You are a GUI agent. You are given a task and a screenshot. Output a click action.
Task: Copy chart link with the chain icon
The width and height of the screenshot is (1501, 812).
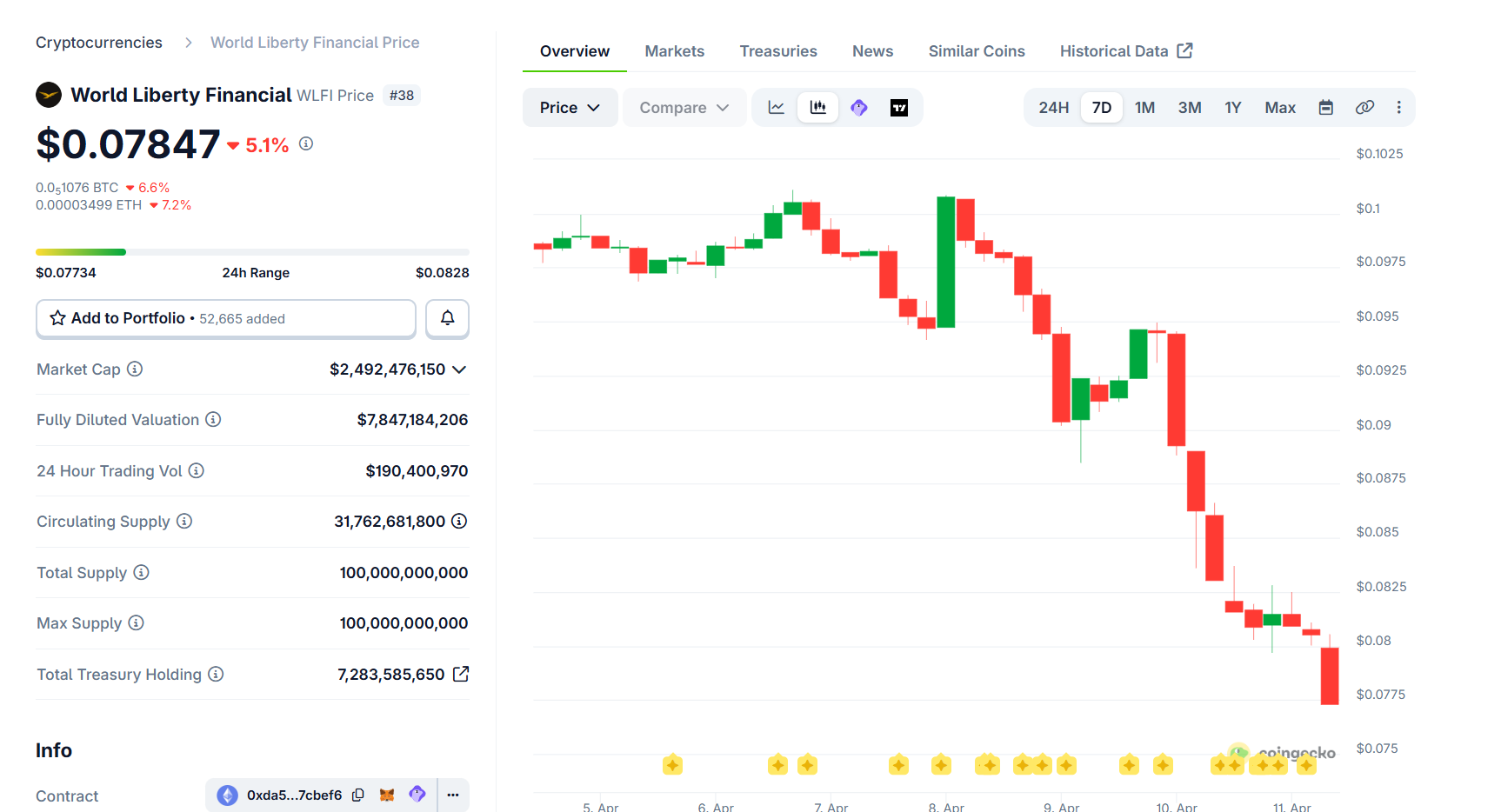tap(1364, 108)
